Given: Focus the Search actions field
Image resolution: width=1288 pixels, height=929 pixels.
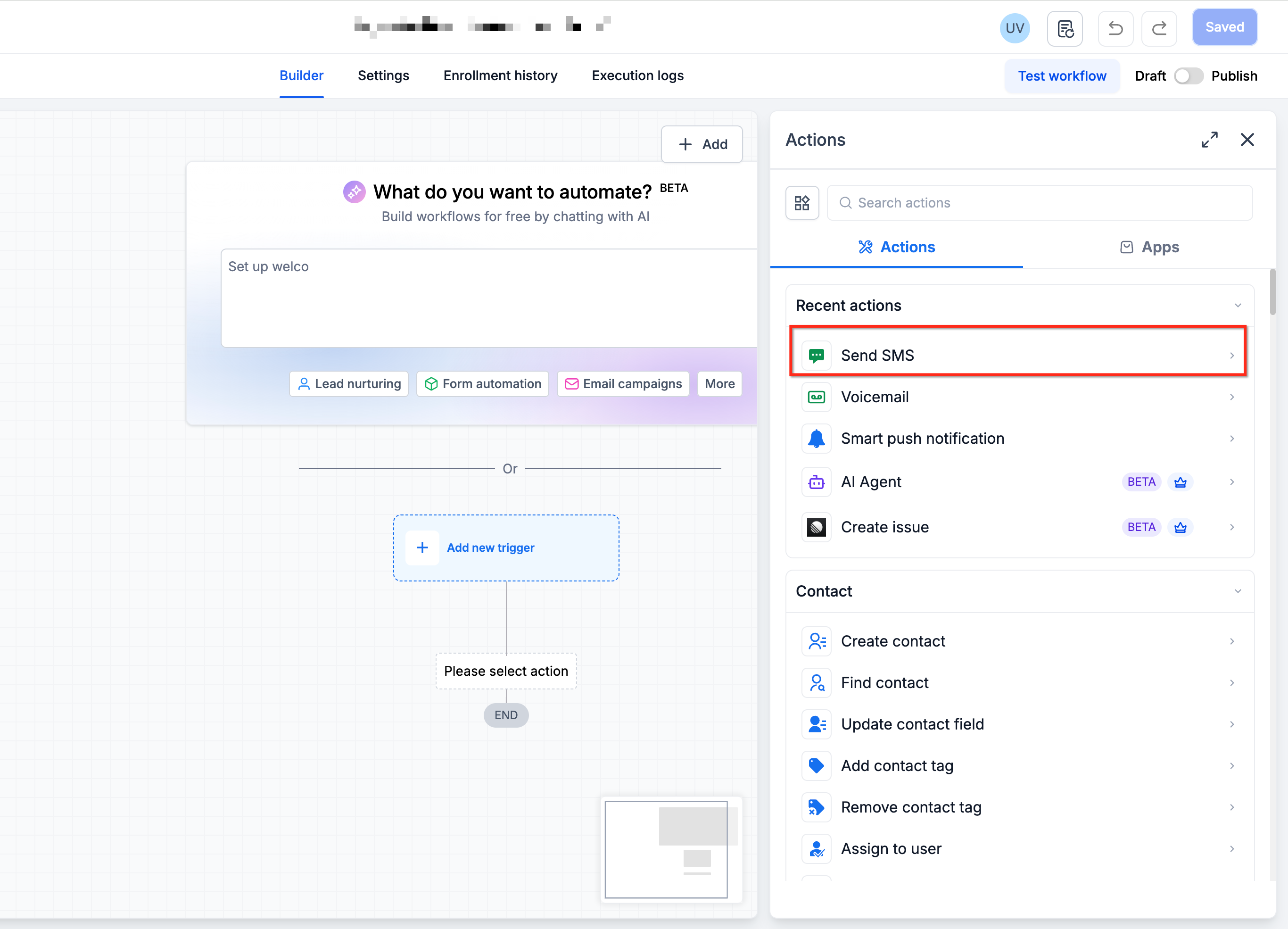Looking at the screenshot, I should pyautogui.click(x=1039, y=203).
